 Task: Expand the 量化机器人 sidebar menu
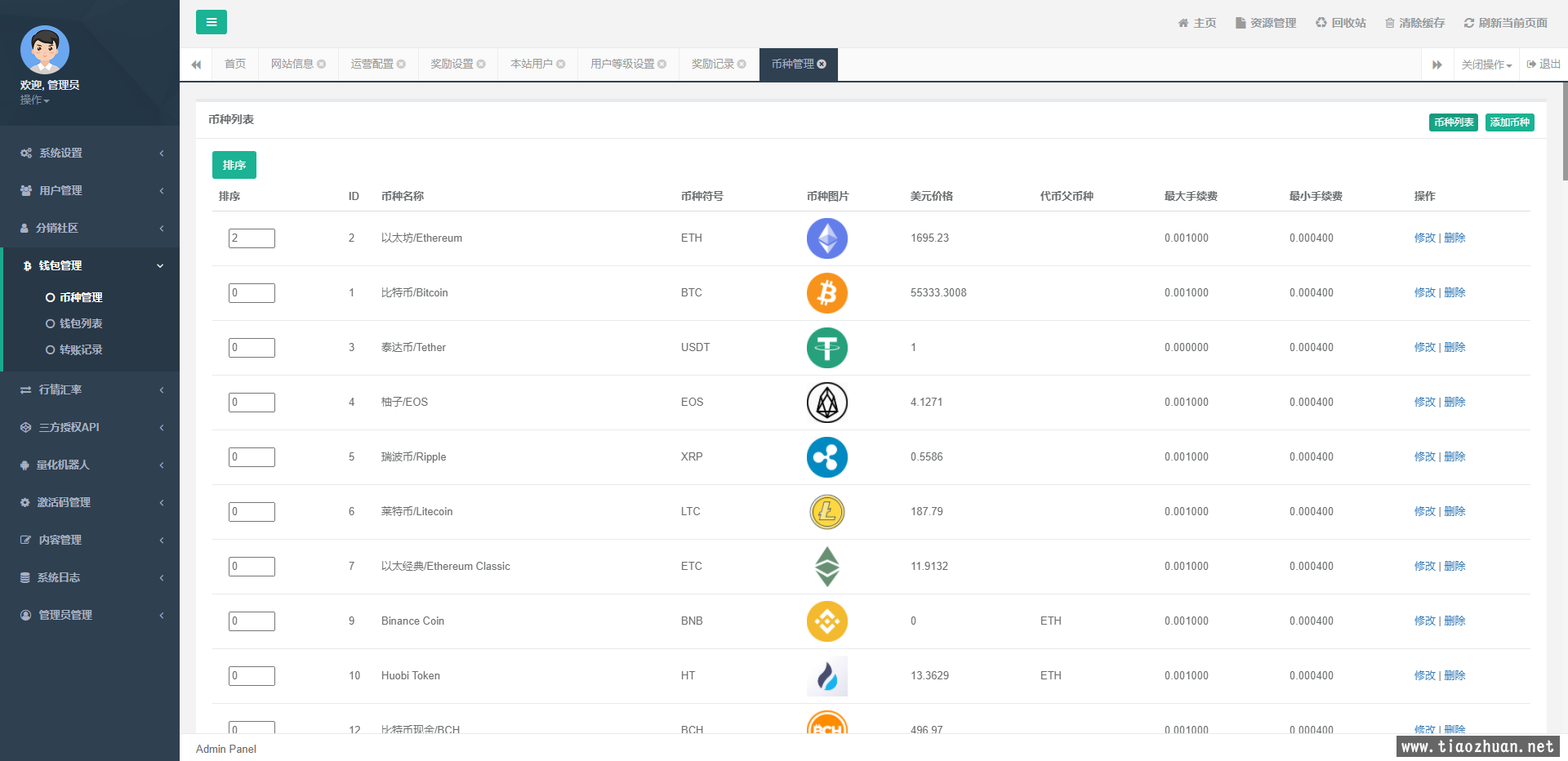[90, 465]
